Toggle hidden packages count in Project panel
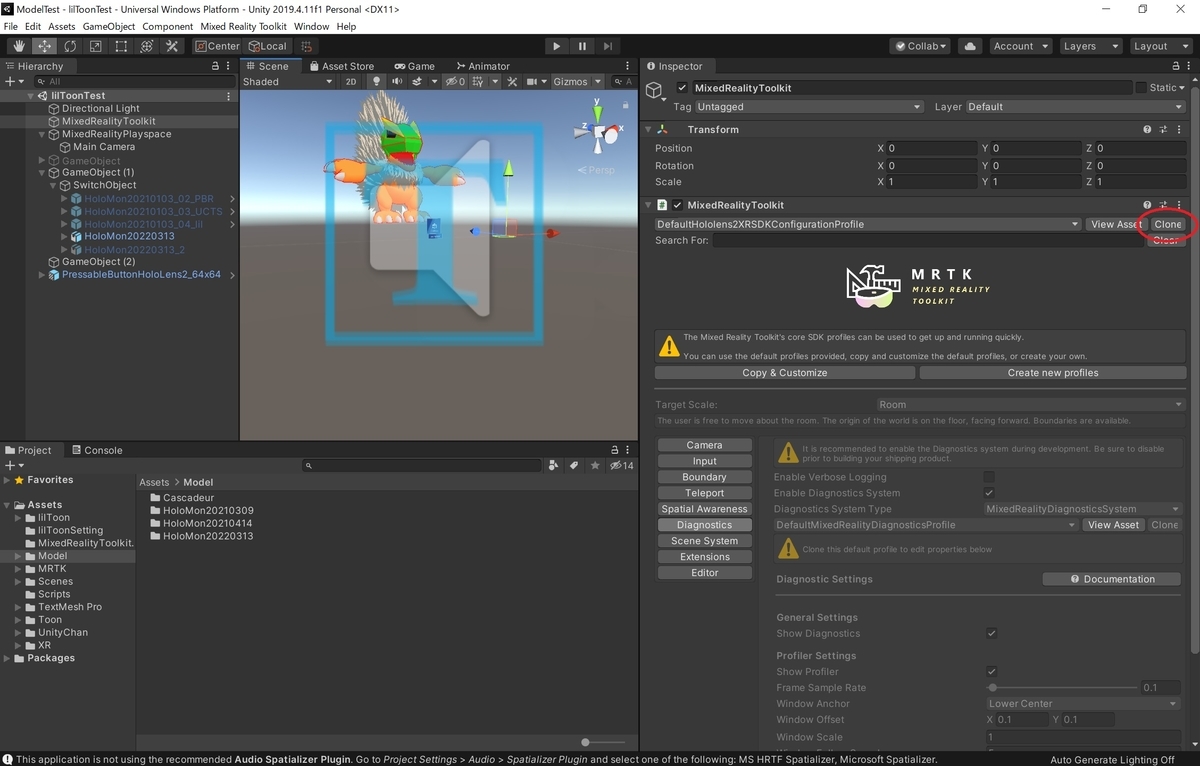The width and height of the screenshot is (1200, 766). (622, 465)
